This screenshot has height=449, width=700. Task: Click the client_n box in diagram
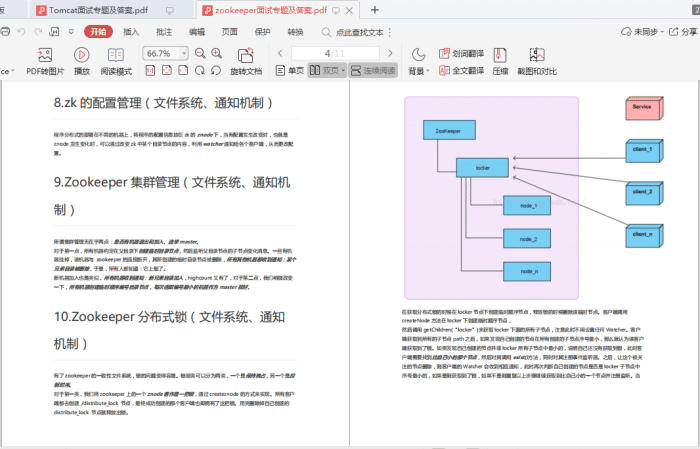(x=644, y=236)
